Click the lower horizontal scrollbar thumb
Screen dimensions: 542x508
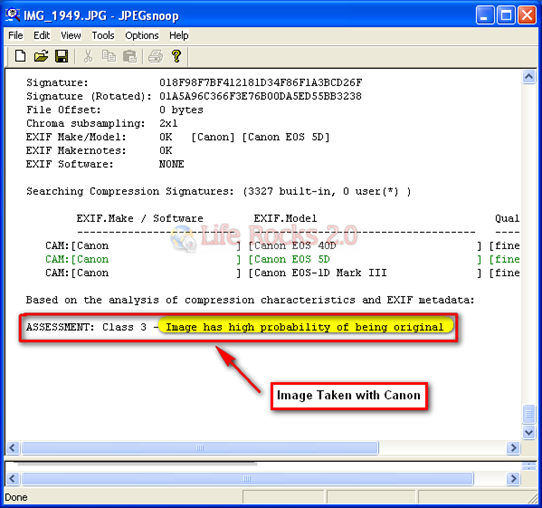[x=247, y=479]
